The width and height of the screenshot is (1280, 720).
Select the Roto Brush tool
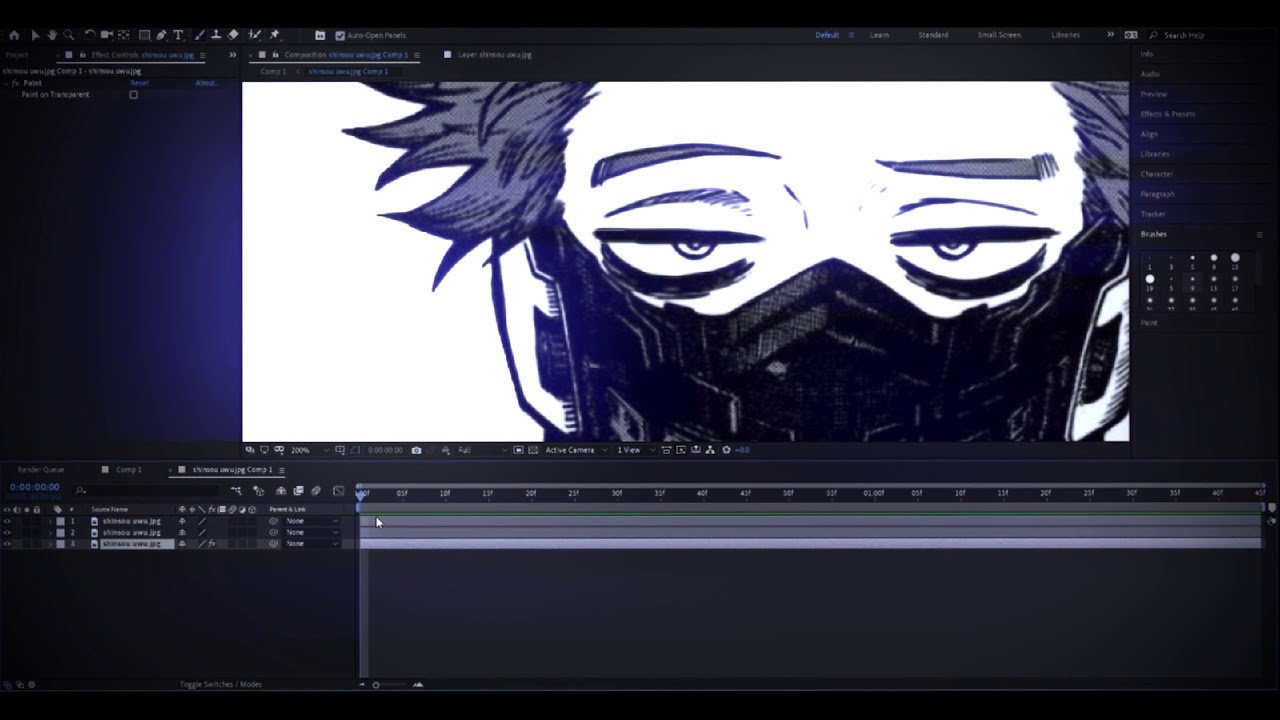[254, 35]
